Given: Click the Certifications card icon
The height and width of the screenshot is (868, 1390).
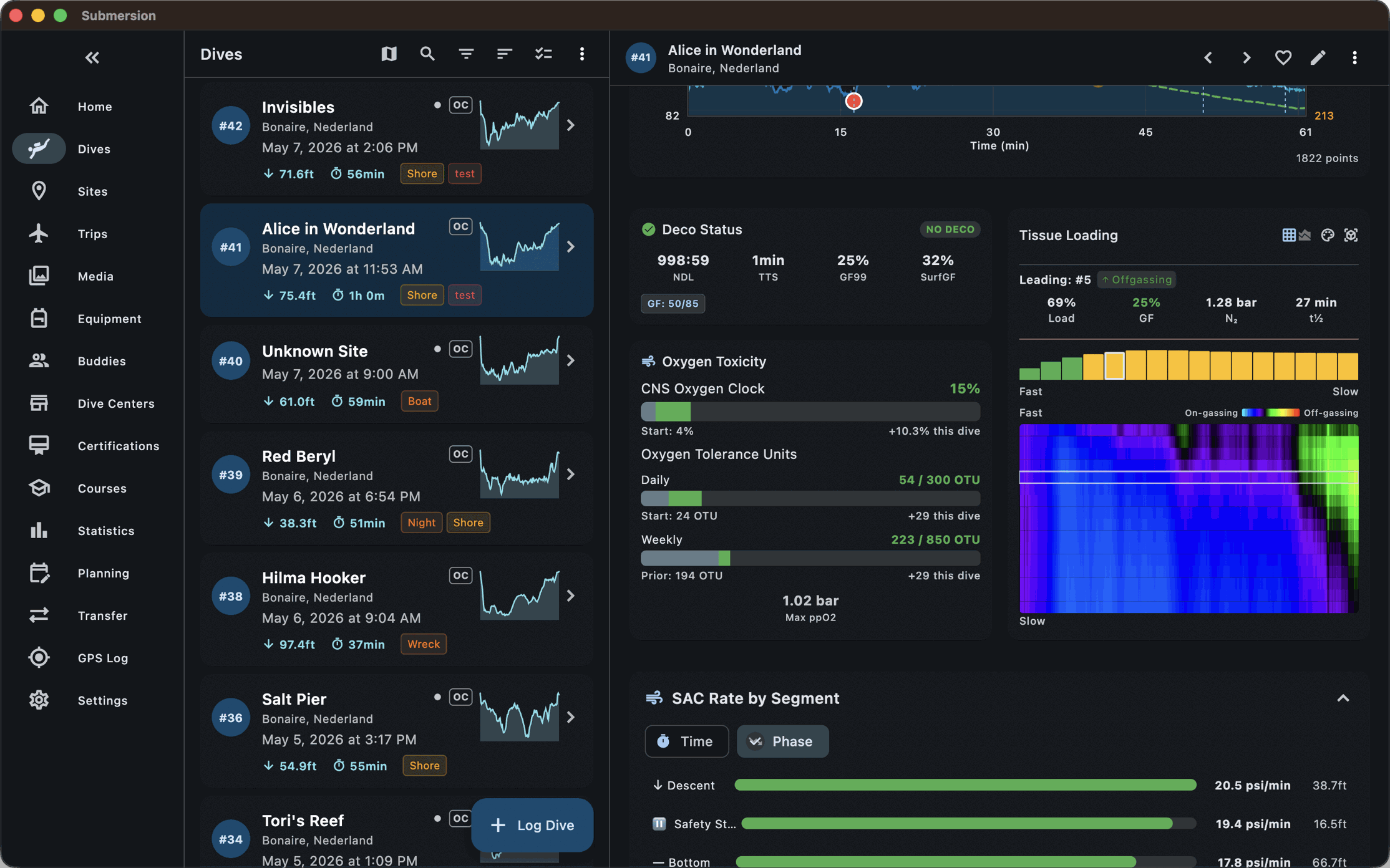Looking at the screenshot, I should (39, 445).
